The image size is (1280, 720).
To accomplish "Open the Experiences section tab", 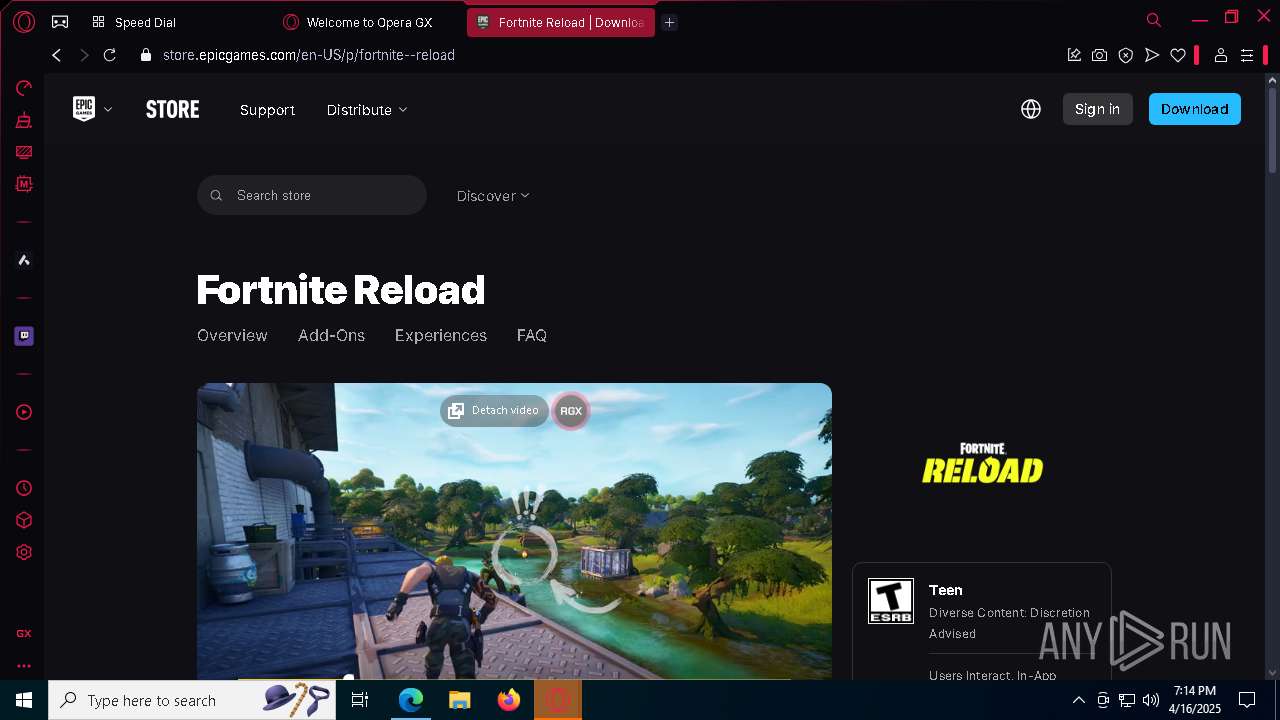I will coord(441,336).
